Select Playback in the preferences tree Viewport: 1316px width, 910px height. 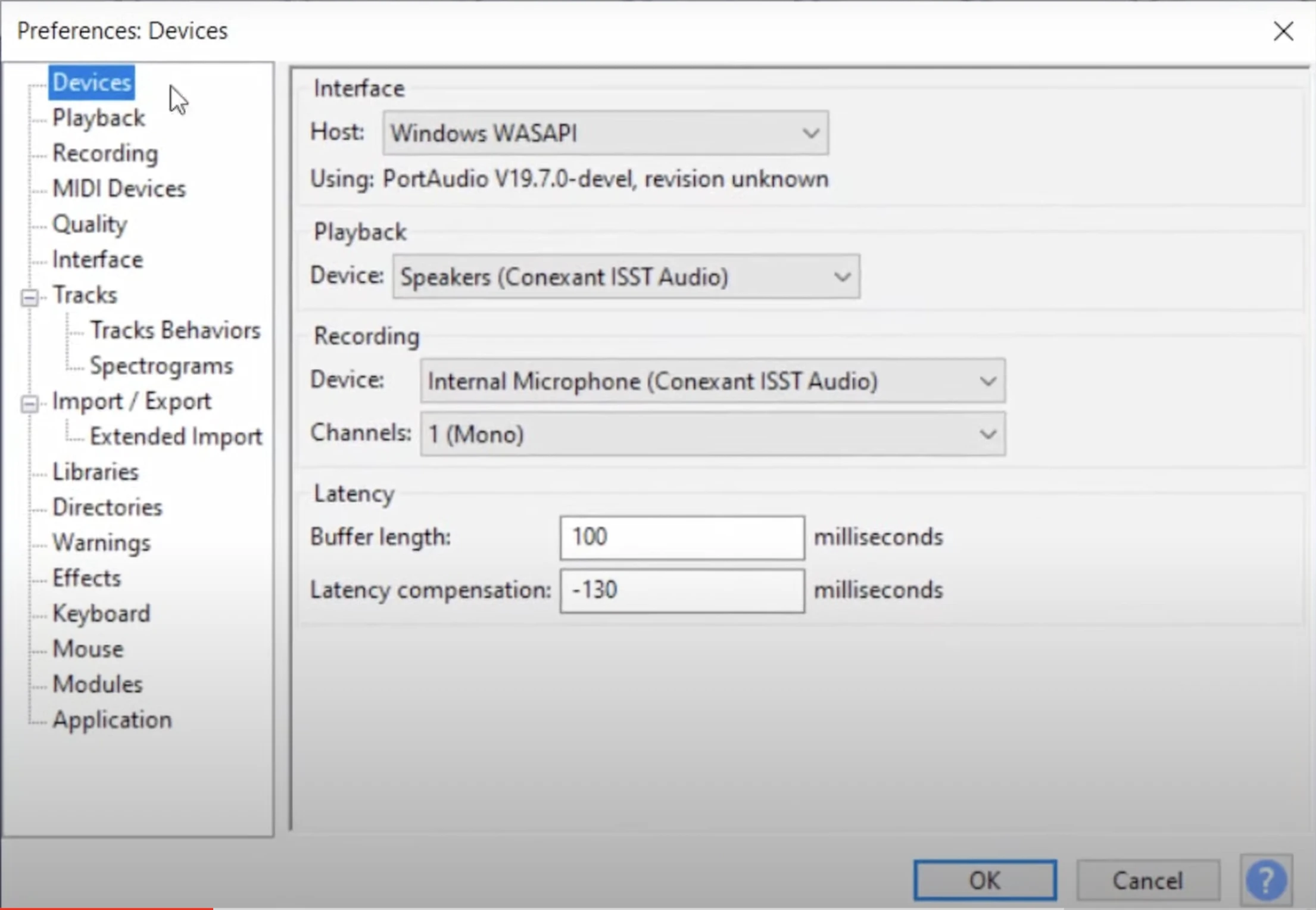tap(98, 118)
